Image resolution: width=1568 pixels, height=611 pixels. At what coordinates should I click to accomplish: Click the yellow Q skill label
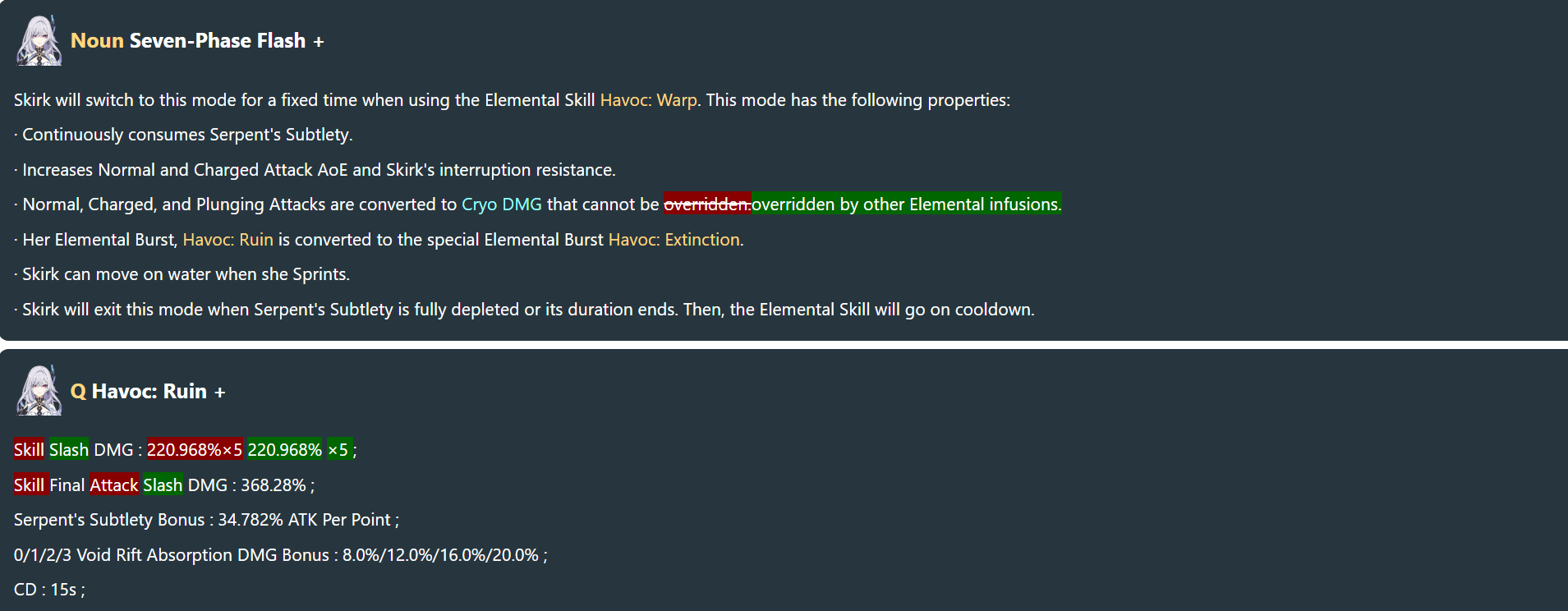coord(78,391)
